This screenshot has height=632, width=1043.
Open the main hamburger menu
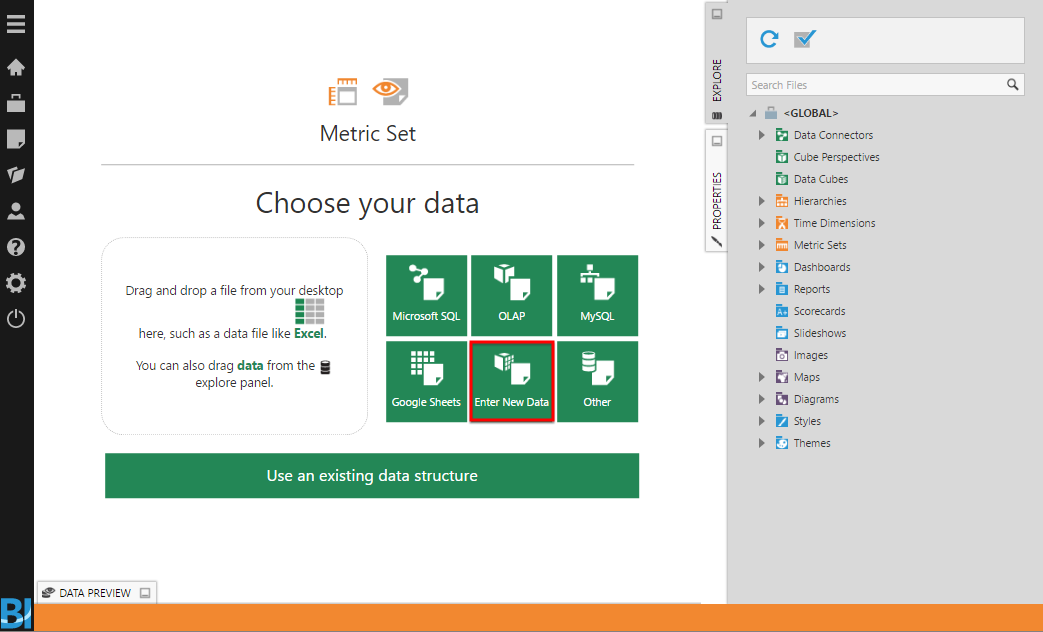click(x=15, y=23)
